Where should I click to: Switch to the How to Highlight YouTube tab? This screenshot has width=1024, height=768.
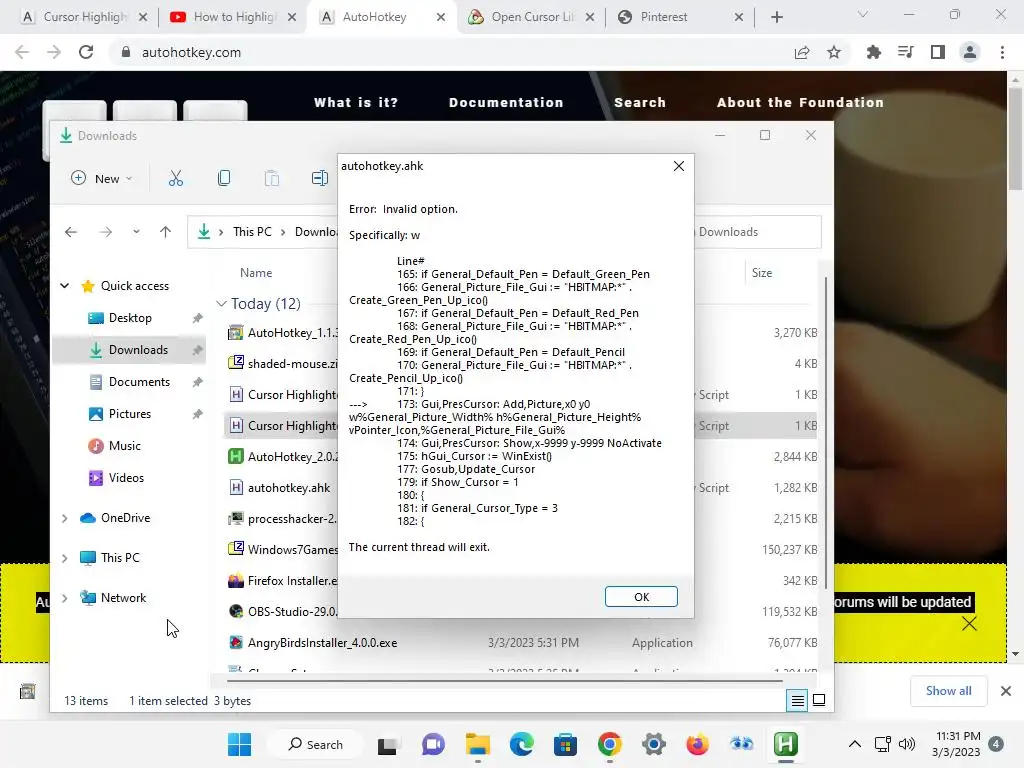[234, 17]
